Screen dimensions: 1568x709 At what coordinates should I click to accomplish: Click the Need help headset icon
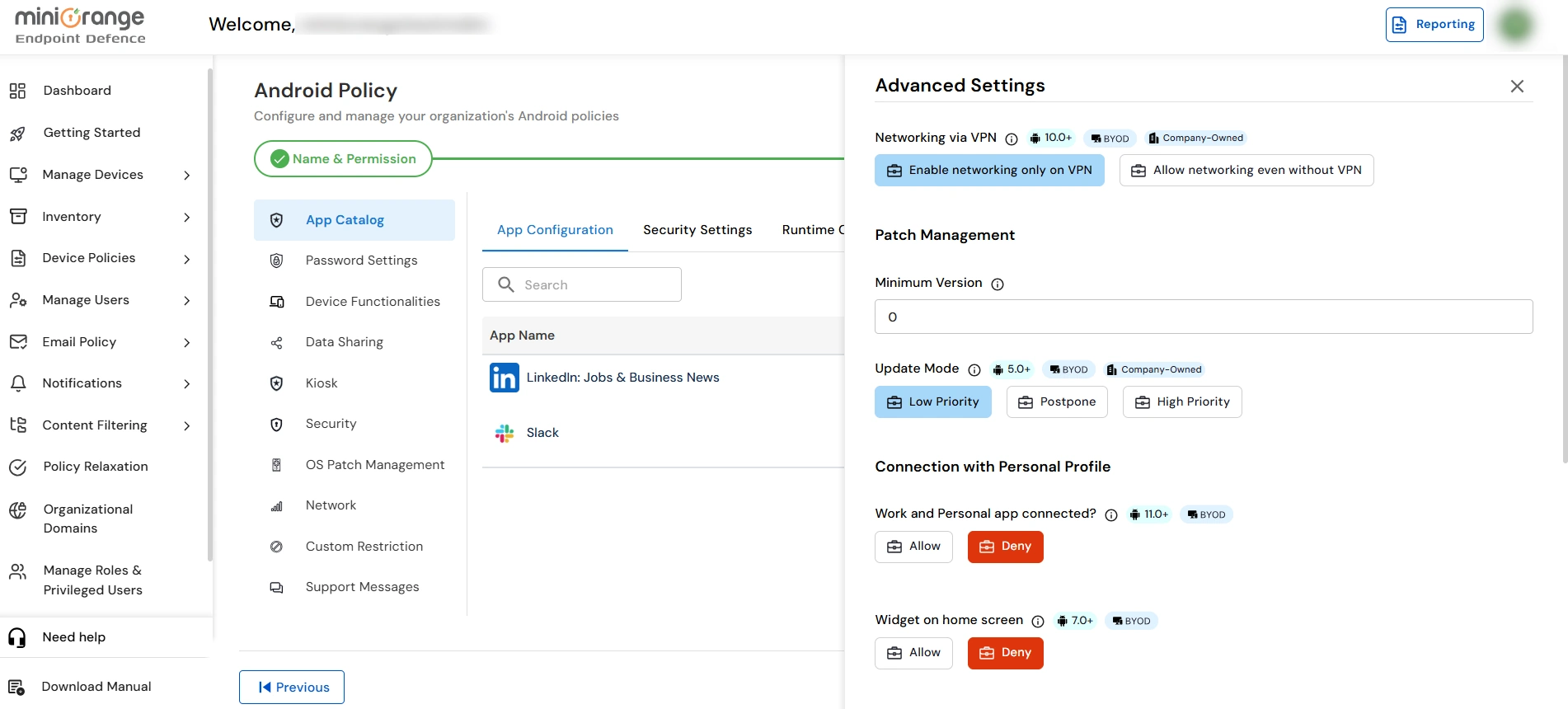[x=17, y=637]
